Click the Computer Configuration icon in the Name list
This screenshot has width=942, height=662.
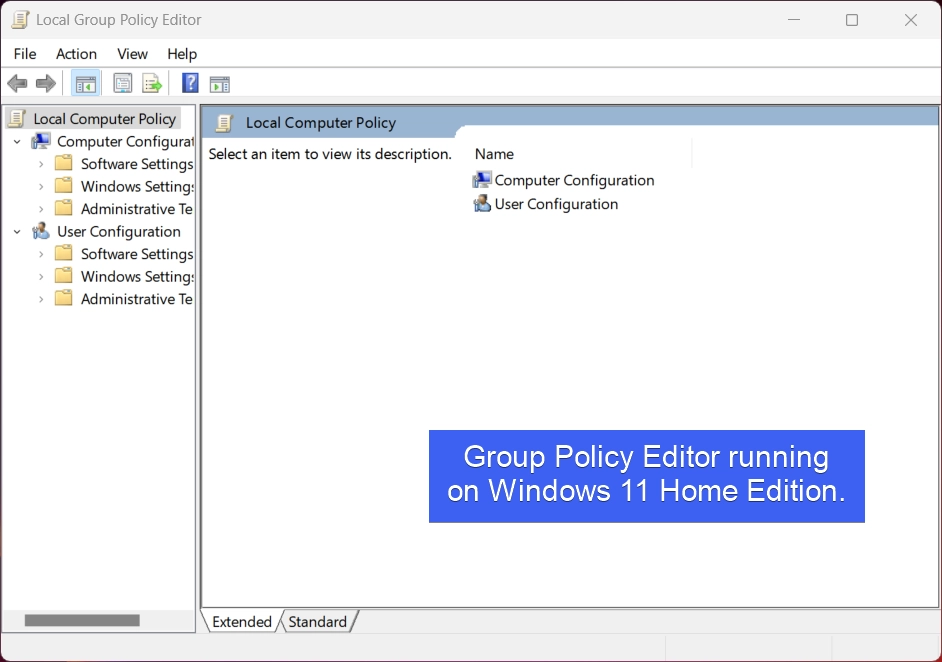click(x=482, y=180)
